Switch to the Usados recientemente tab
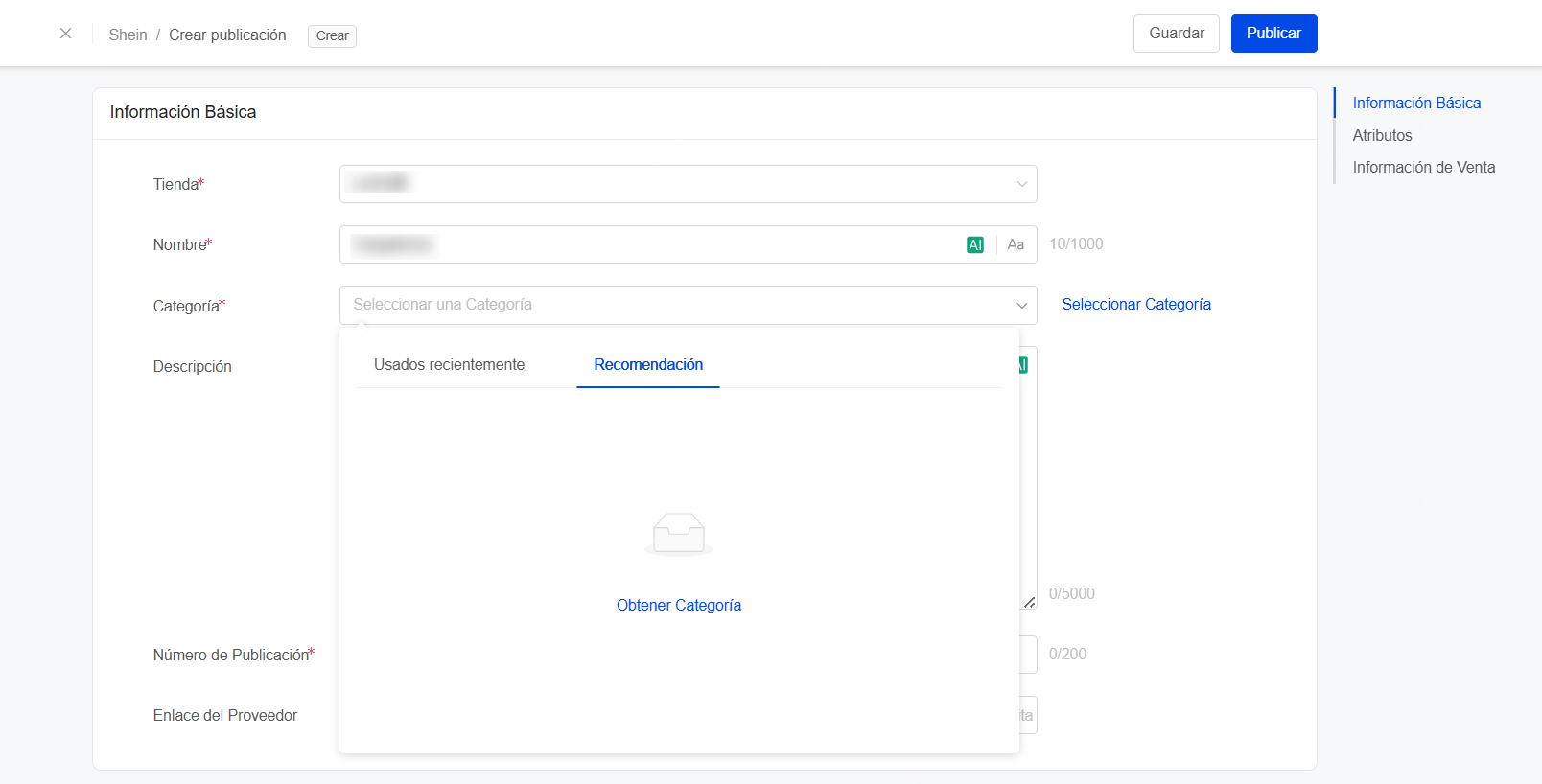The height and width of the screenshot is (784, 1542). pyautogui.click(x=449, y=365)
